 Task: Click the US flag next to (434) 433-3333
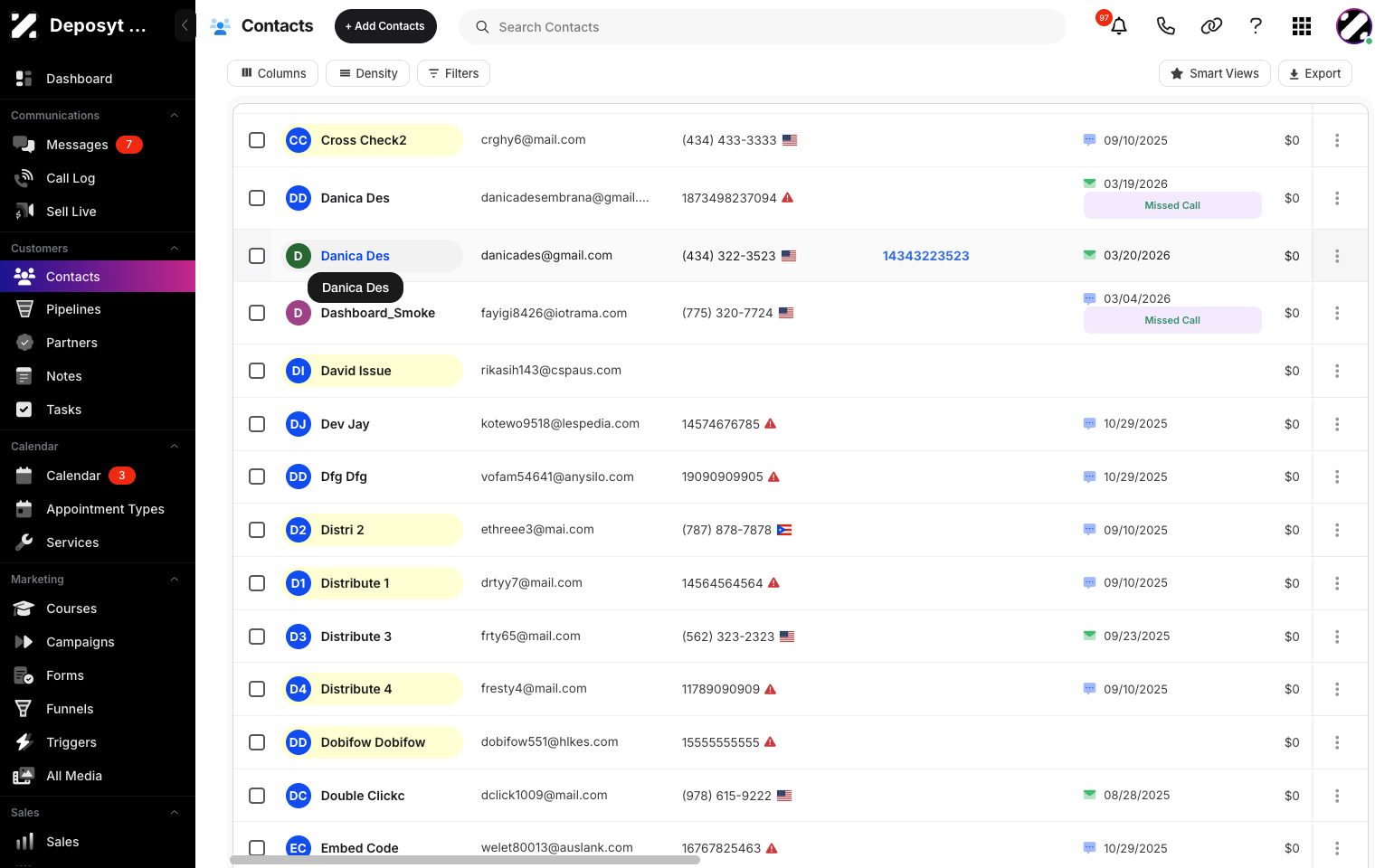click(x=790, y=140)
